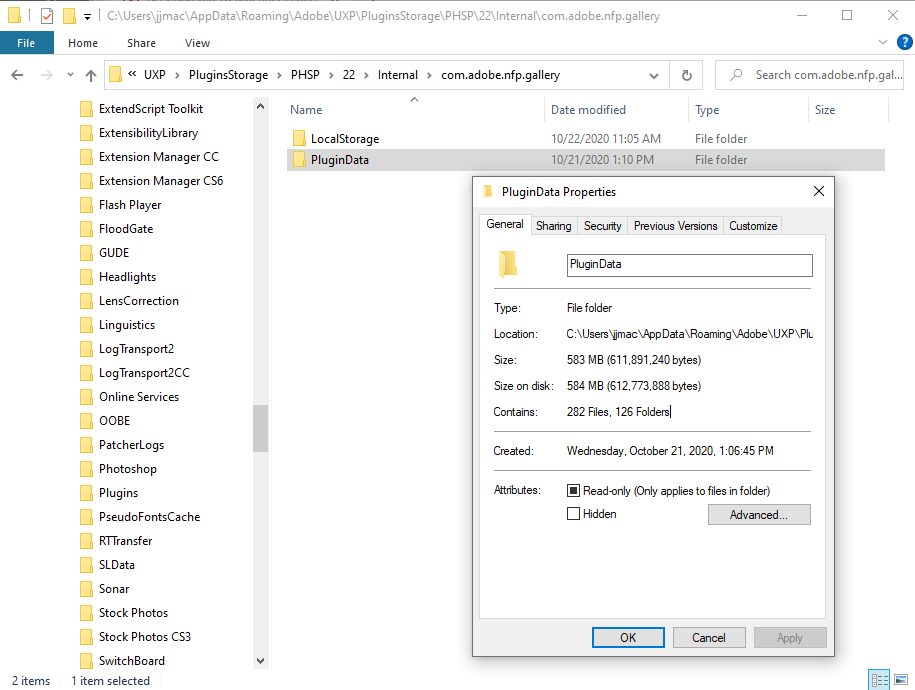Open the Home ribbon tab

83,43
